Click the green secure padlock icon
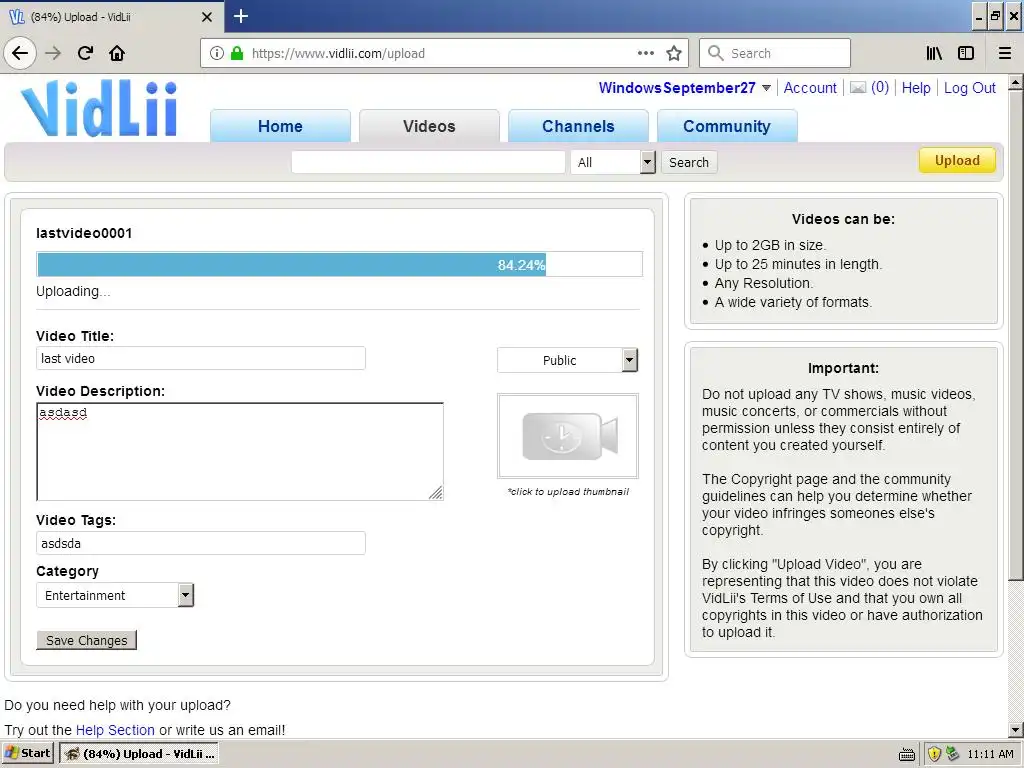 click(x=237, y=53)
